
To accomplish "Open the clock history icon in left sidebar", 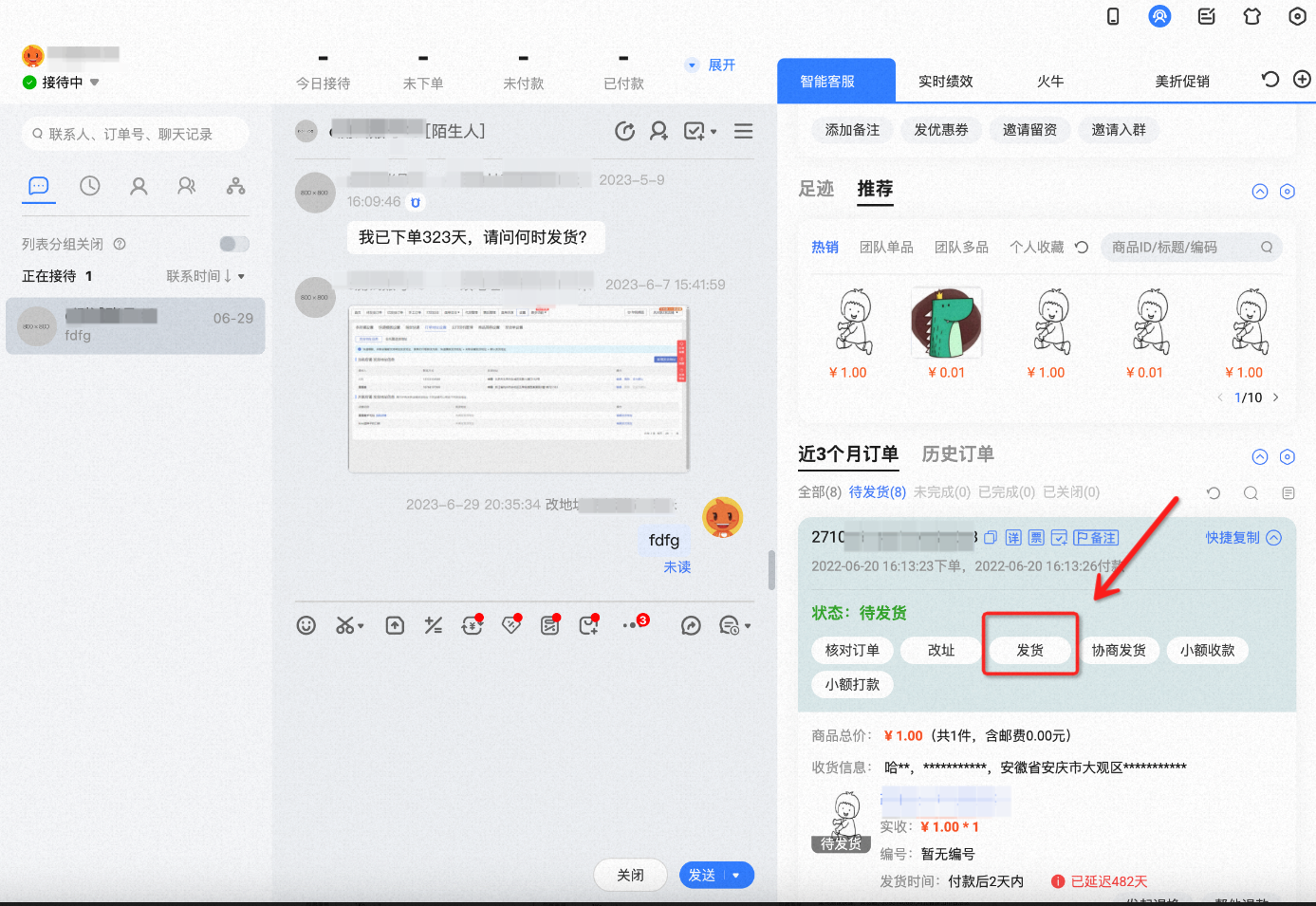I will pyautogui.click(x=90, y=186).
